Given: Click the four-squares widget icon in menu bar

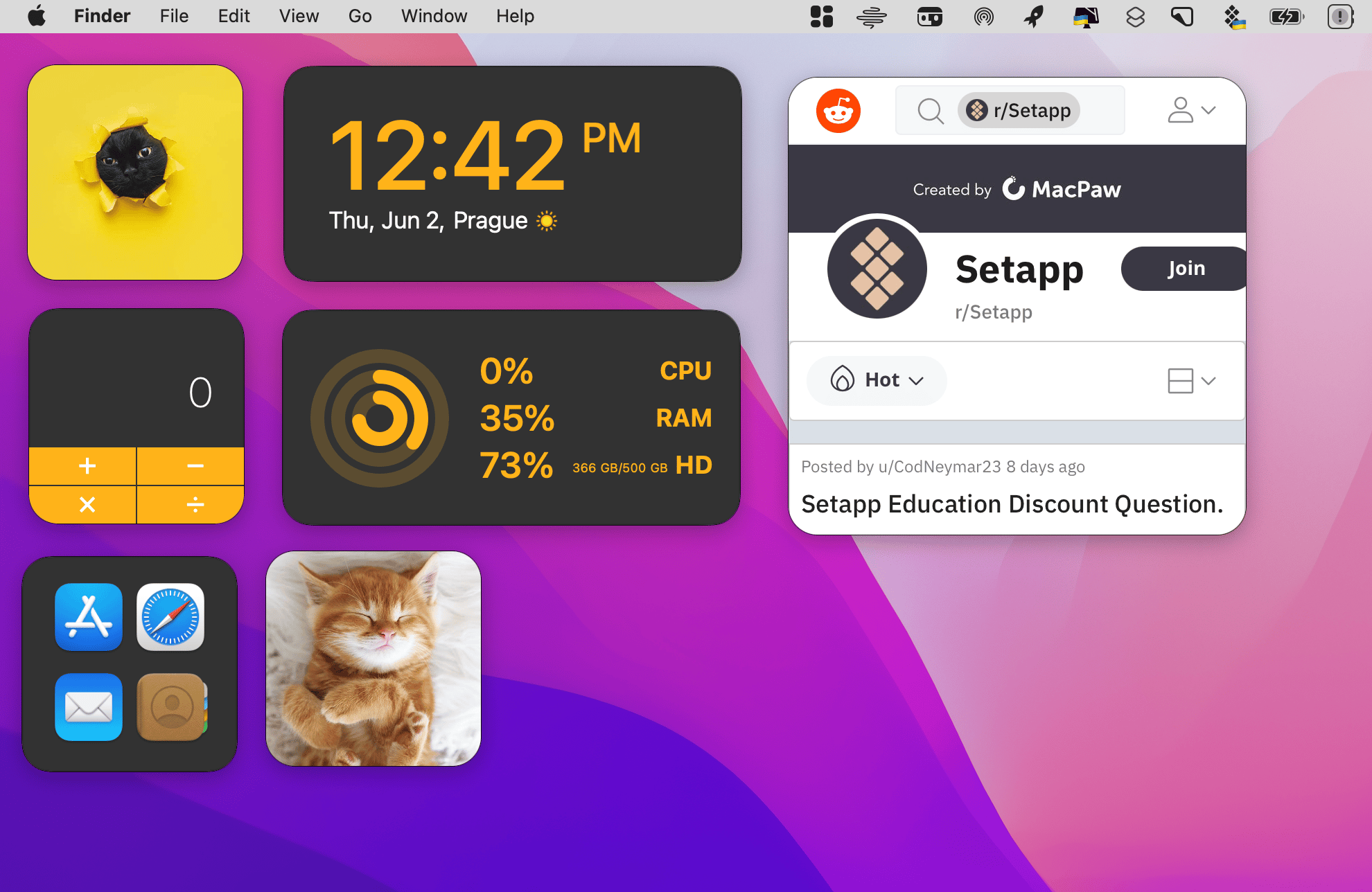Looking at the screenshot, I should (x=822, y=16).
